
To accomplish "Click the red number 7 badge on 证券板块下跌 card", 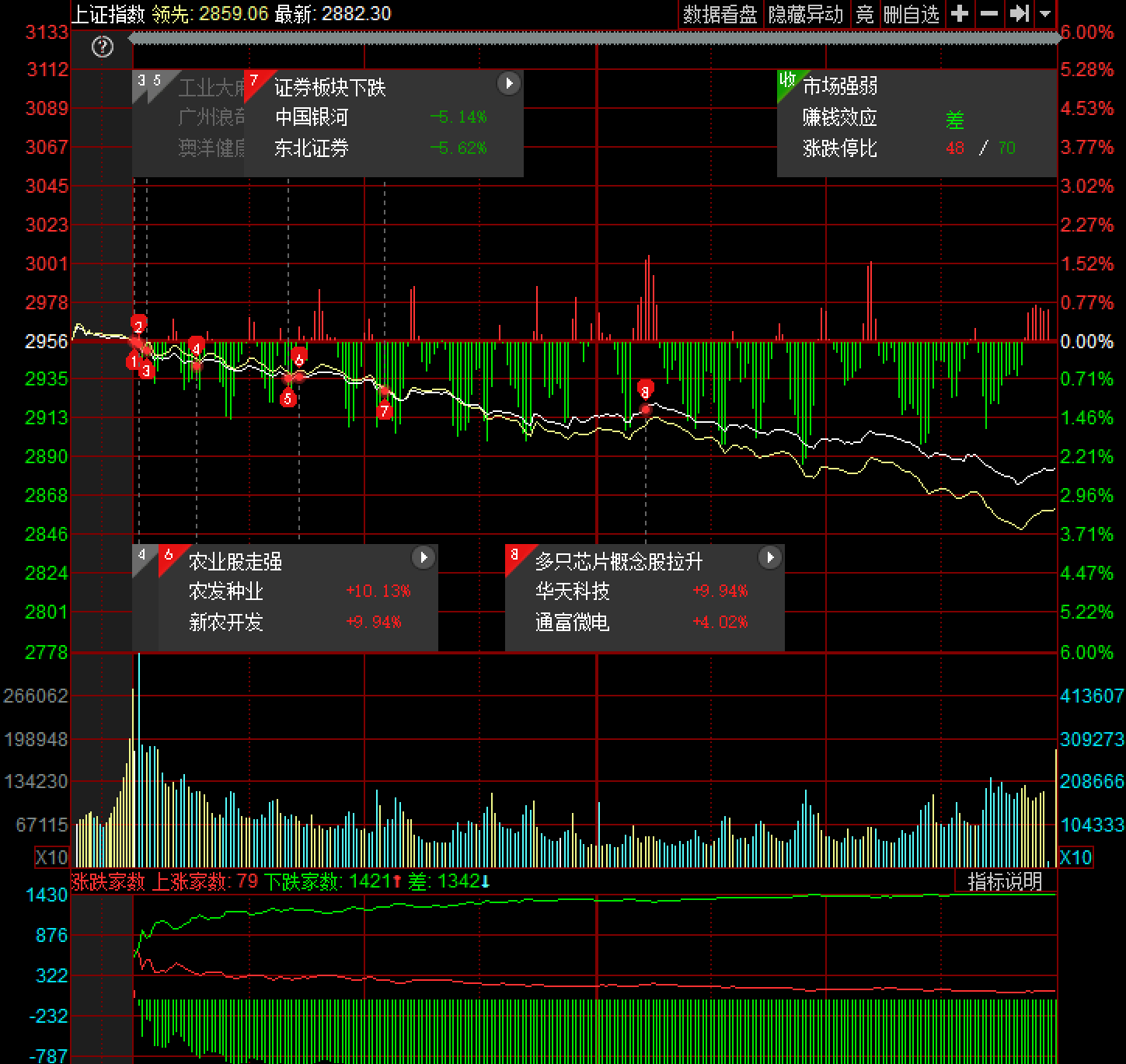I will pyautogui.click(x=253, y=81).
